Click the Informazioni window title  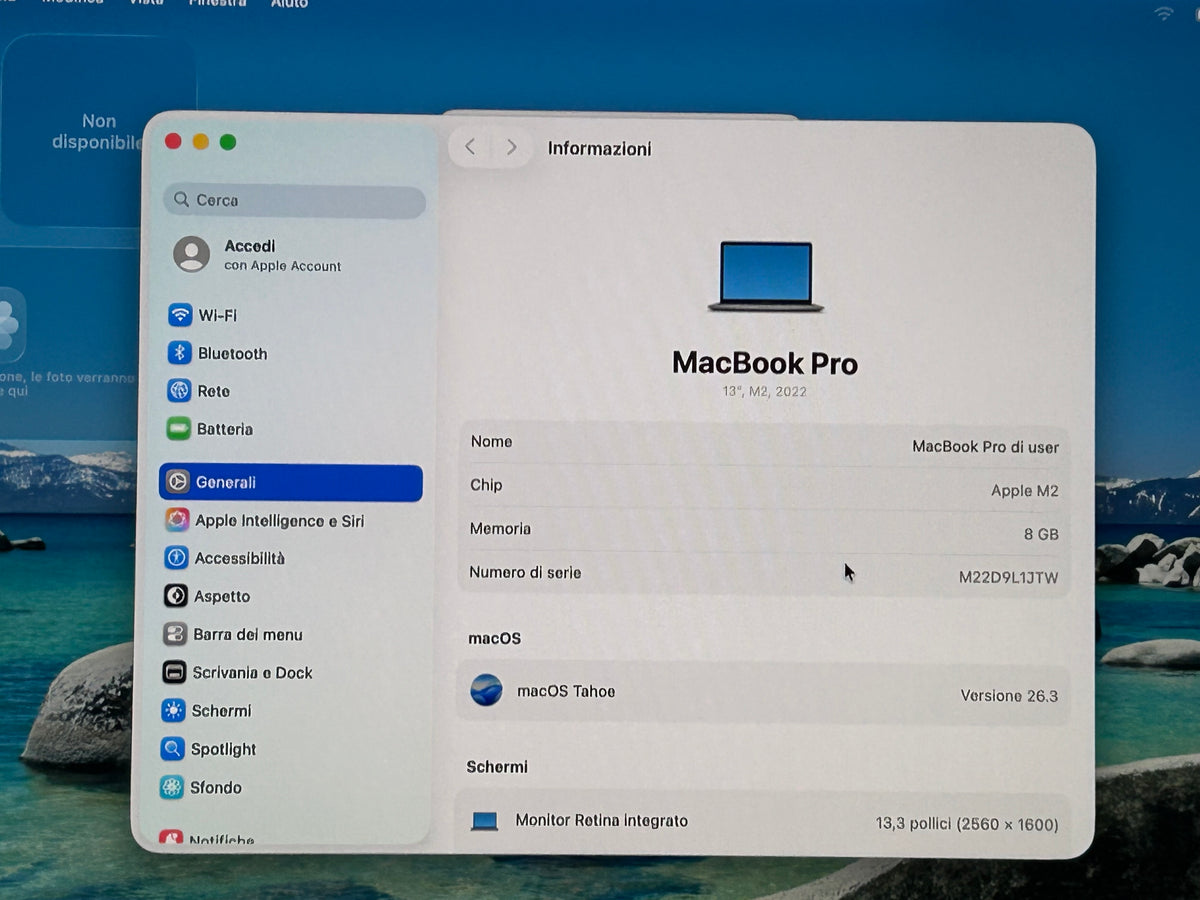click(599, 149)
